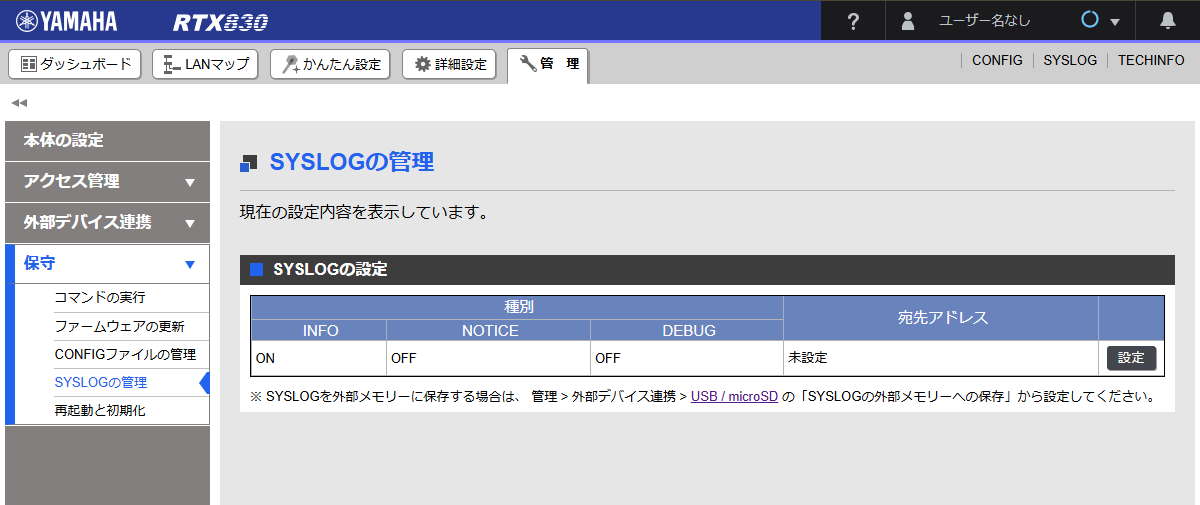Click the 設定 button in SYSLOG table
This screenshot has width=1200, height=505.
tap(1131, 358)
